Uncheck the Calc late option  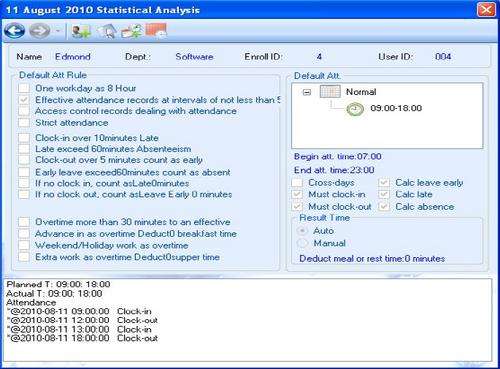[x=384, y=194]
